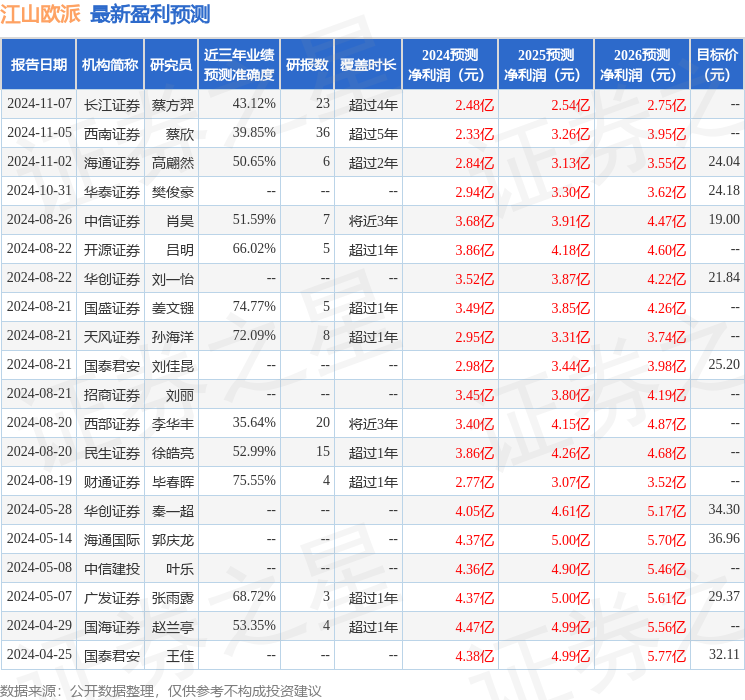Click the 近三年业绩预测准确度 column header
Screen dimensions: 745x700
click(239, 65)
